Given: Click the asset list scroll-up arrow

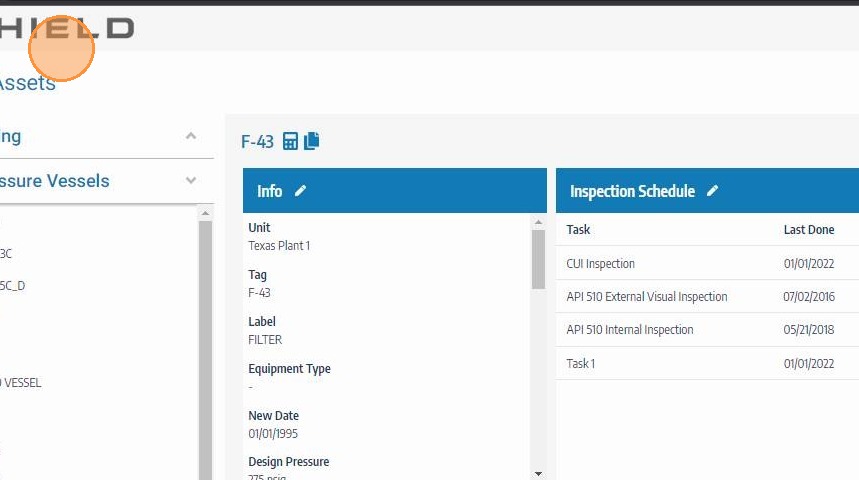Looking at the screenshot, I should tap(205, 213).
